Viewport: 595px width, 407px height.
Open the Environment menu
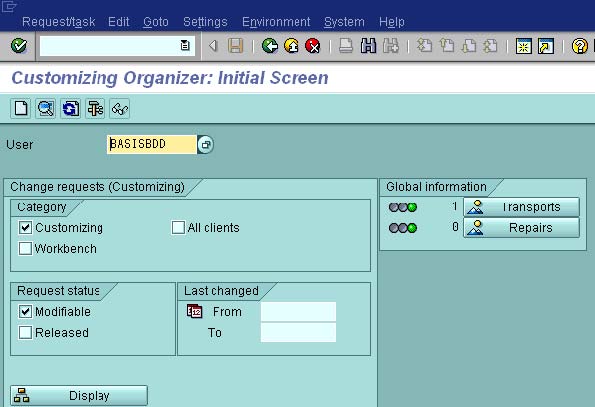click(x=276, y=22)
